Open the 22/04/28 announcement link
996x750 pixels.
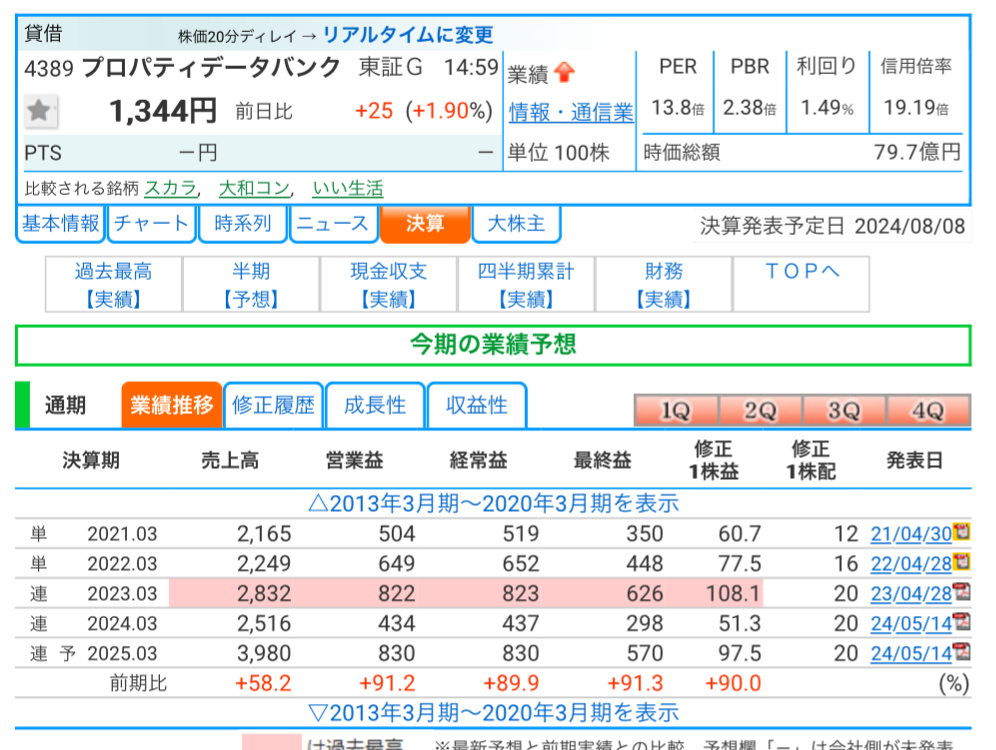[911, 564]
